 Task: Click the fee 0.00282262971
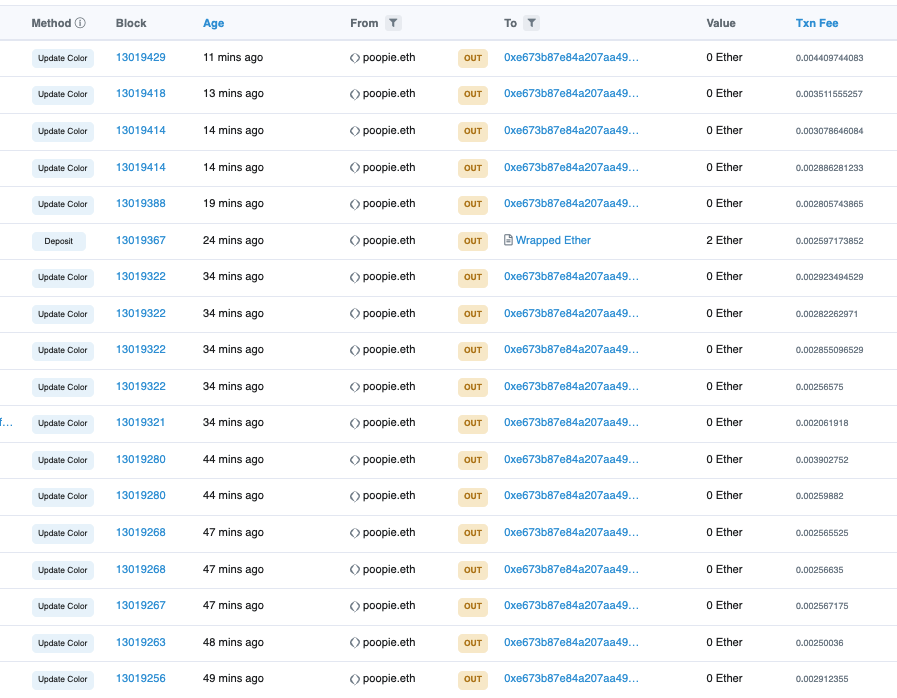point(827,314)
